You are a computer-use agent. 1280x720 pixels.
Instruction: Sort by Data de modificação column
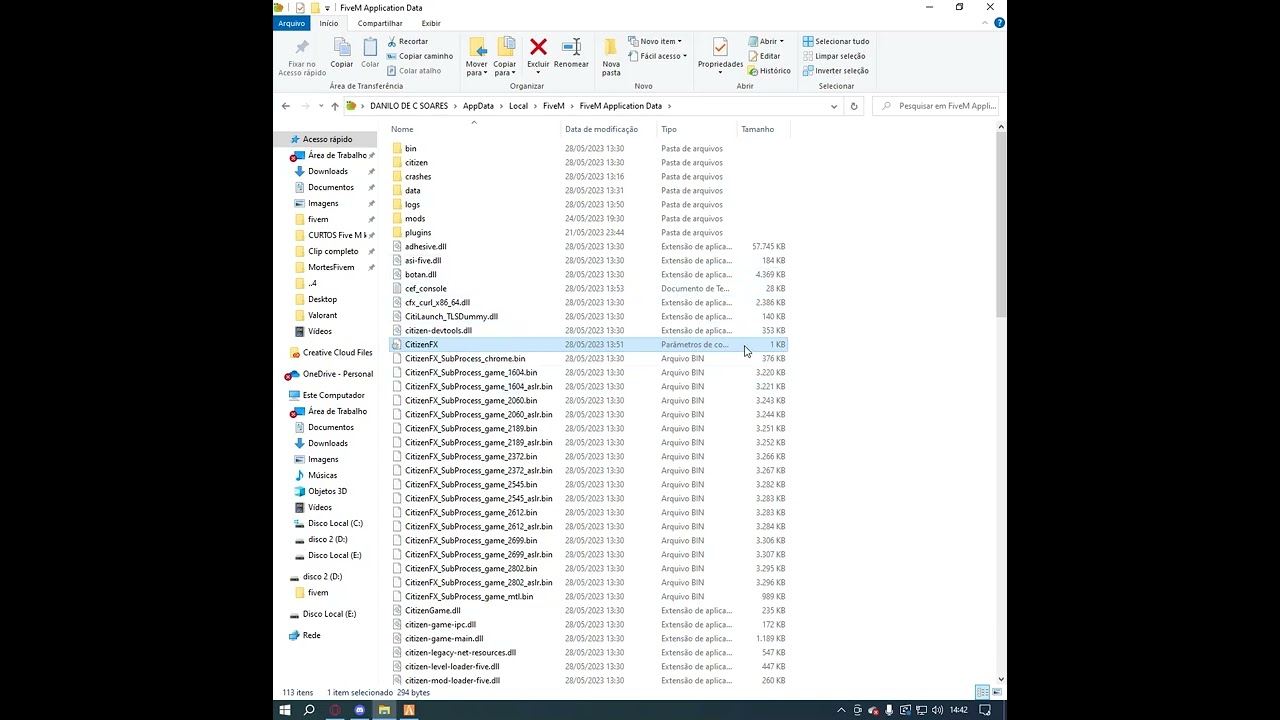point(601,129)
